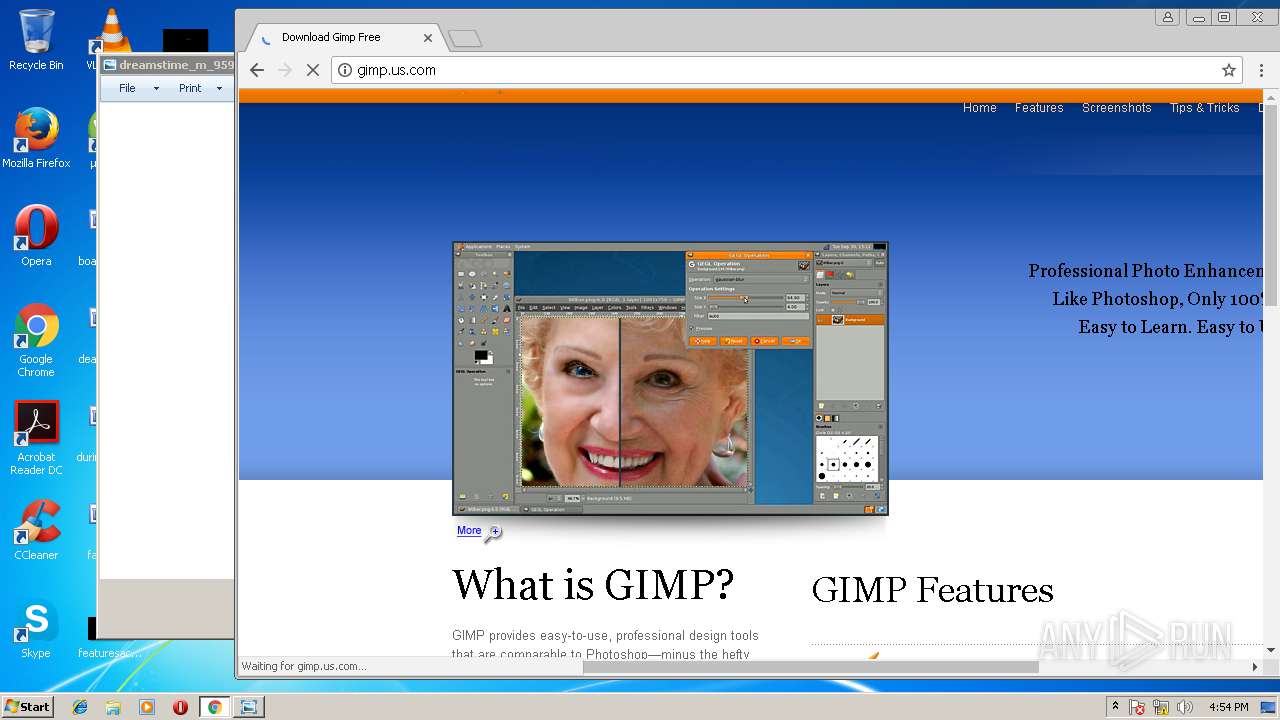Switch to photo viewer in taskbar
Viewport: 1280px width, 720px height.
coord(249,707)
